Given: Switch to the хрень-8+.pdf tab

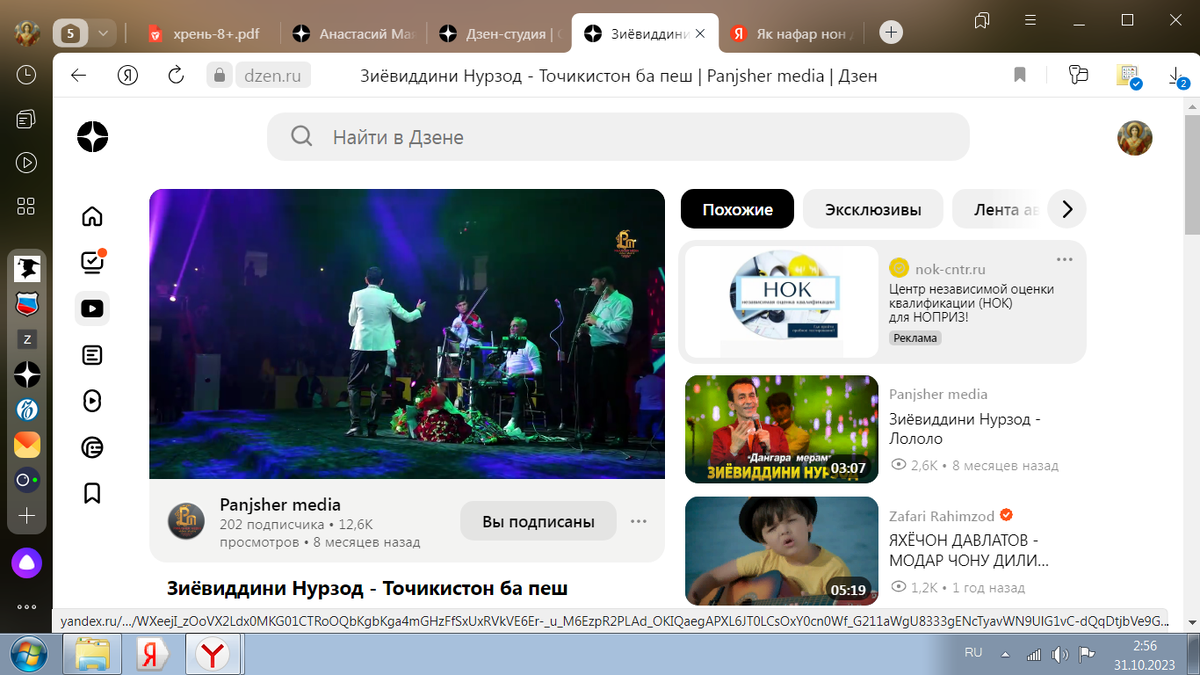Looking at the screenshot, I should [x=204, y=33].
